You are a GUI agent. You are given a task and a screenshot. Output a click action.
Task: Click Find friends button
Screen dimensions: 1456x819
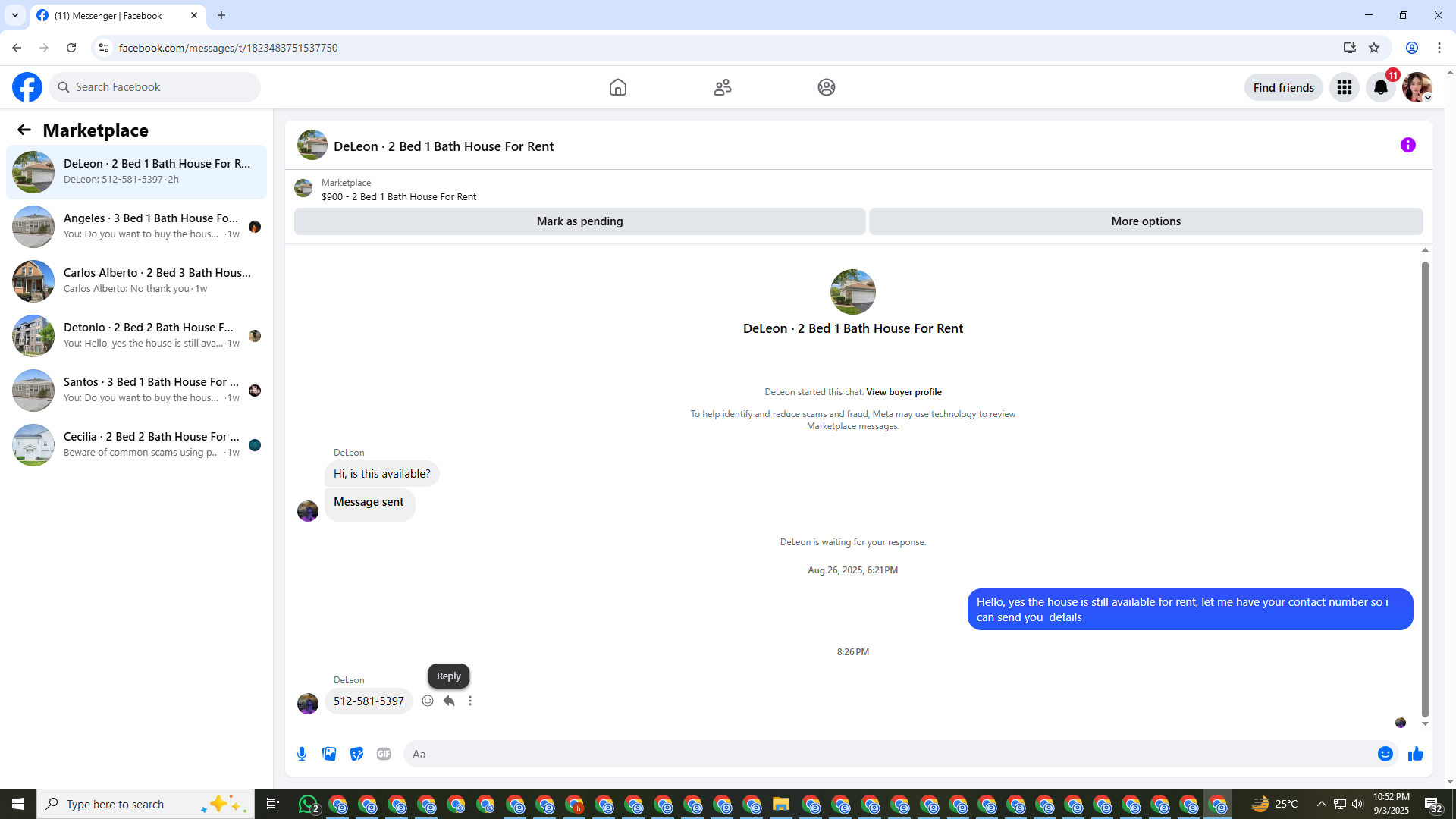pyautogui.click(x=1284, y=87)
